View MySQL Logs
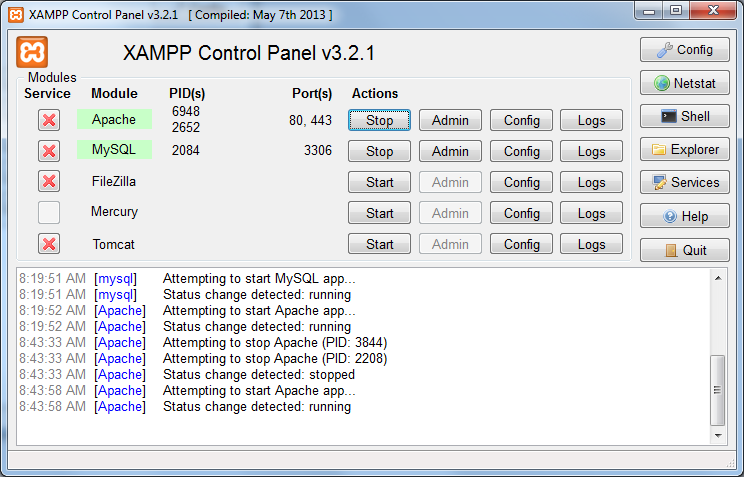 click(591, 151)
